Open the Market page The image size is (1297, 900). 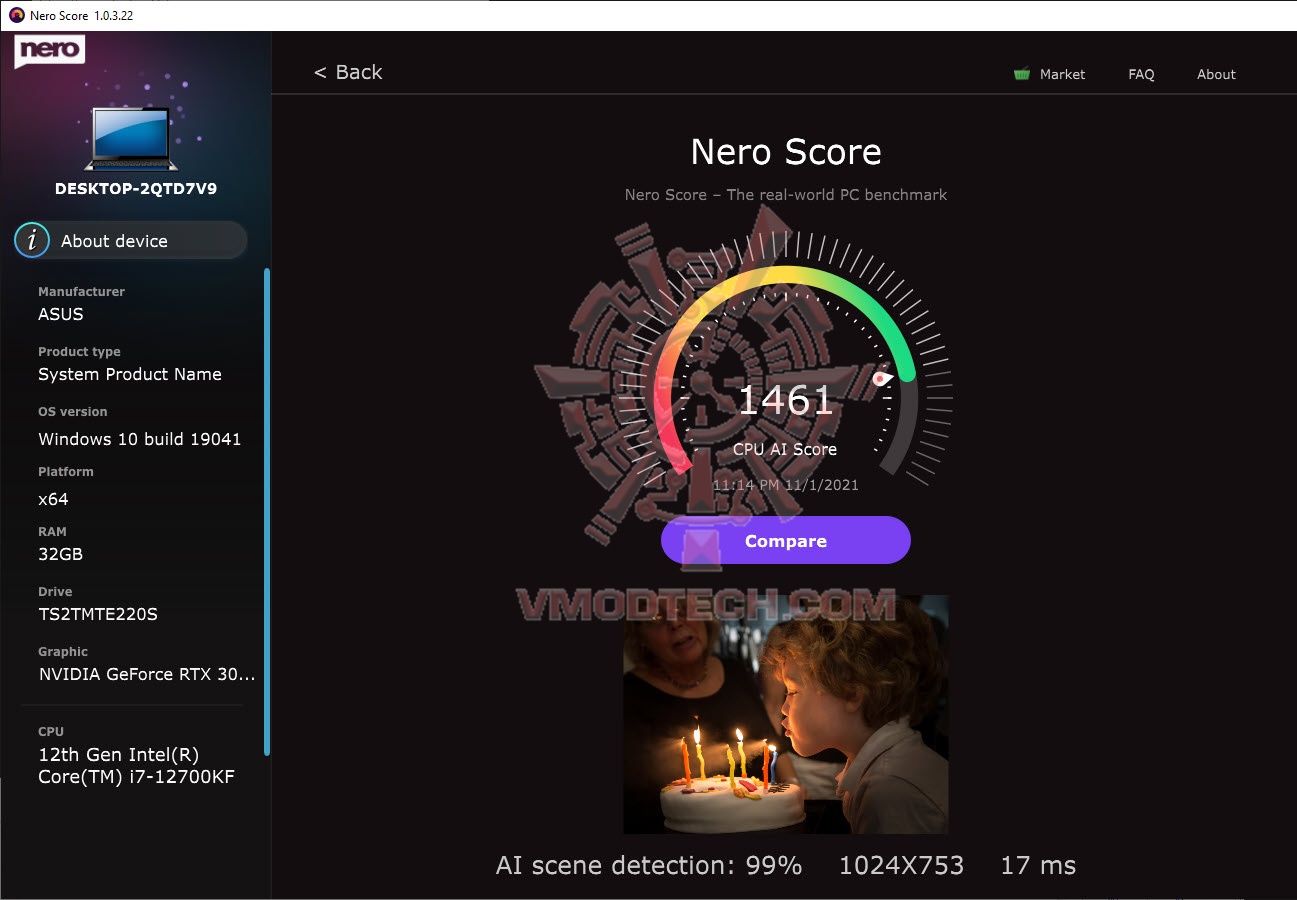point(1062,74)
